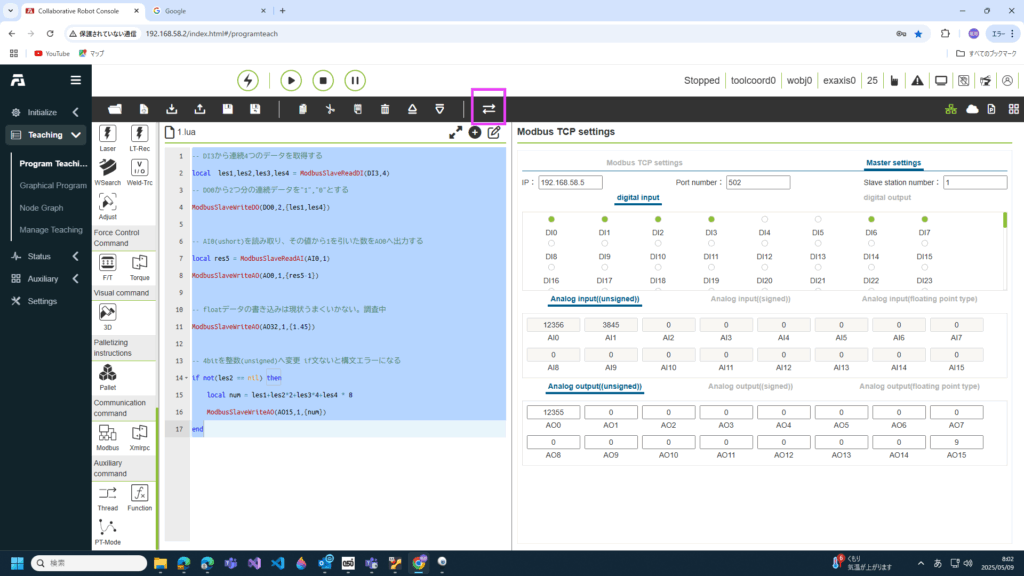Fold code block at line 14
This screenshot has height=576, width=1024.
click(187, 378)
